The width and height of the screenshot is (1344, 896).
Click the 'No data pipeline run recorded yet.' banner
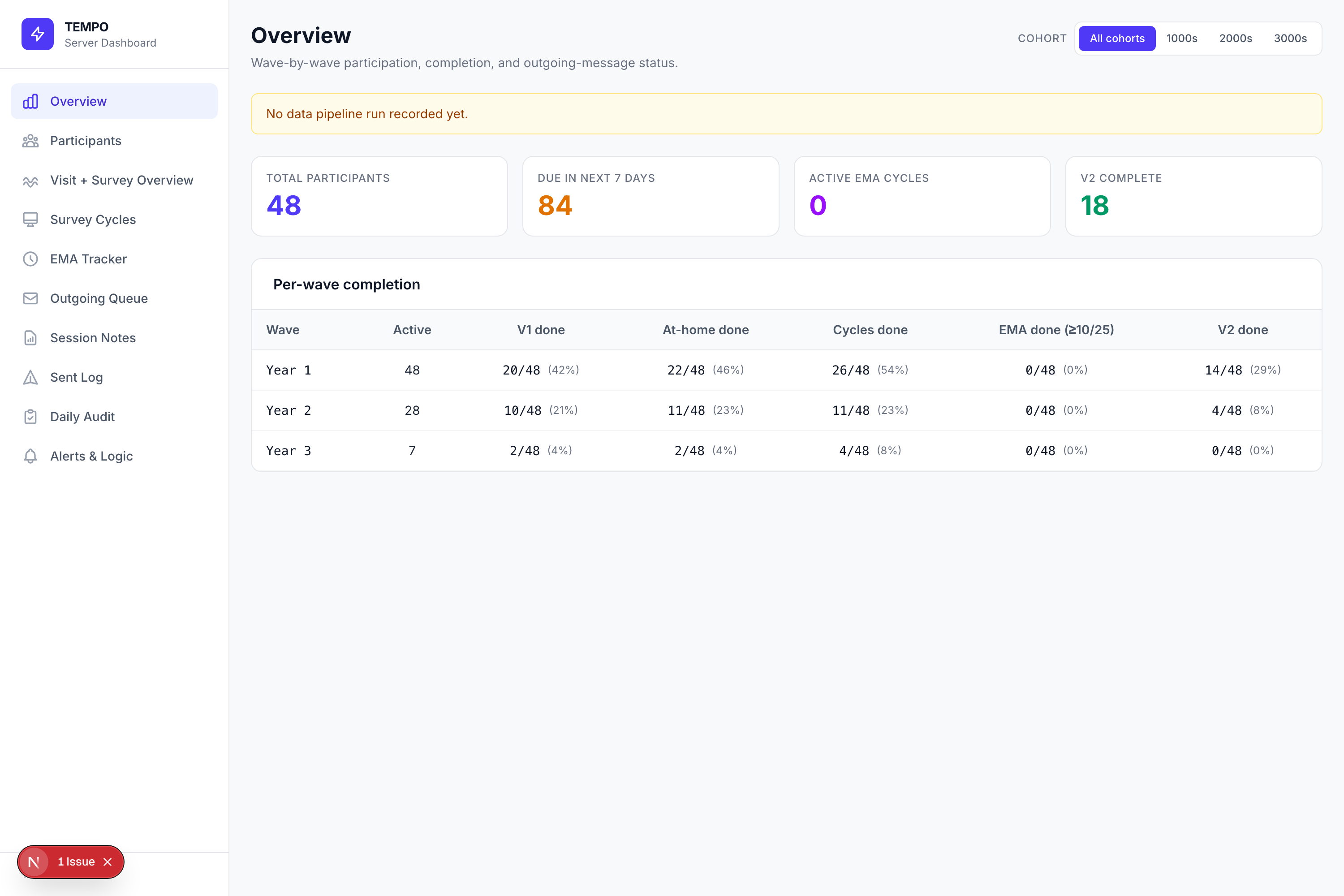pyautogui.click(x=786, y=114)
